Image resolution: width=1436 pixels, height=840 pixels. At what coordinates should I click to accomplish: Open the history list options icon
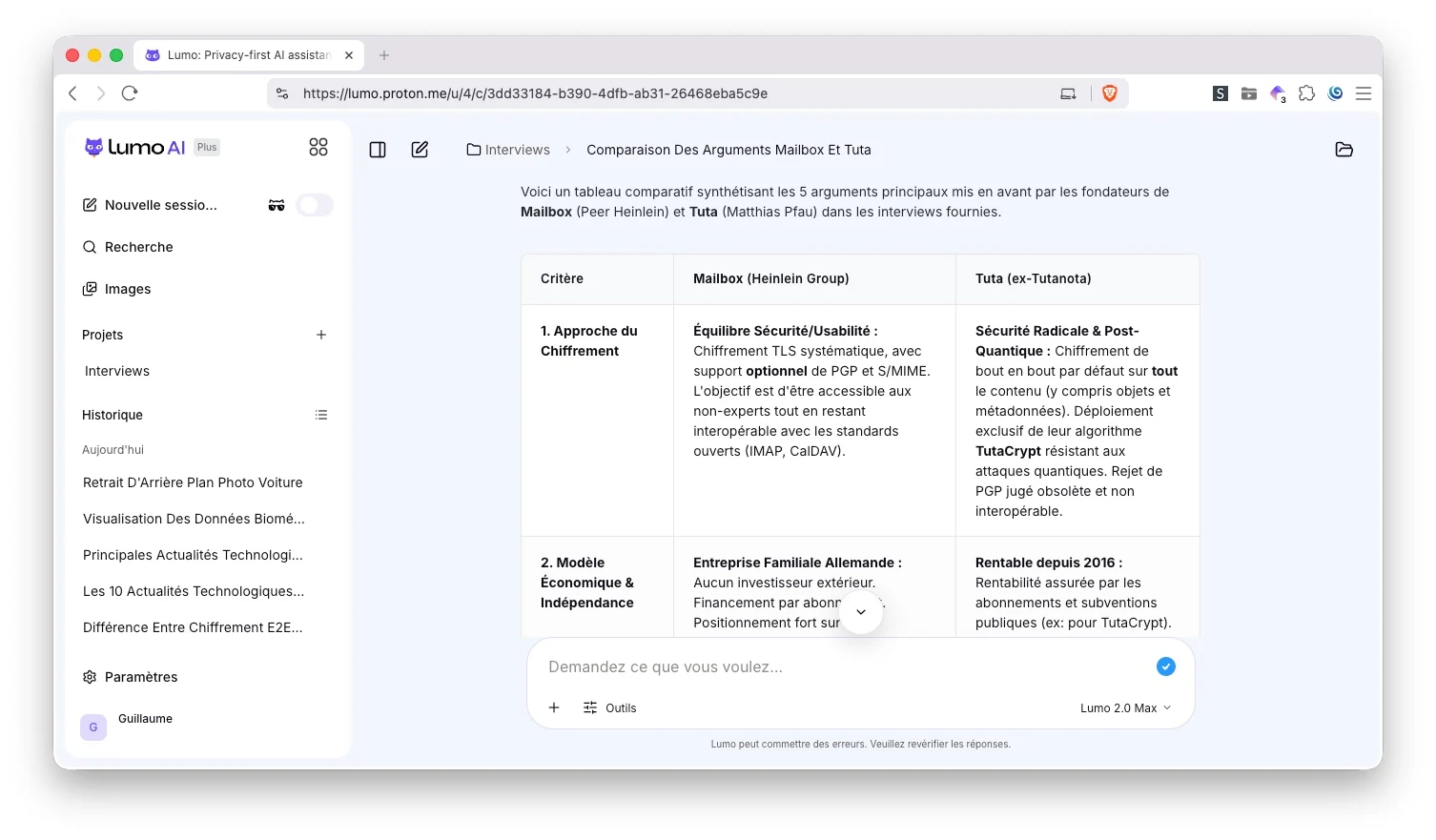tap(321, 415)
